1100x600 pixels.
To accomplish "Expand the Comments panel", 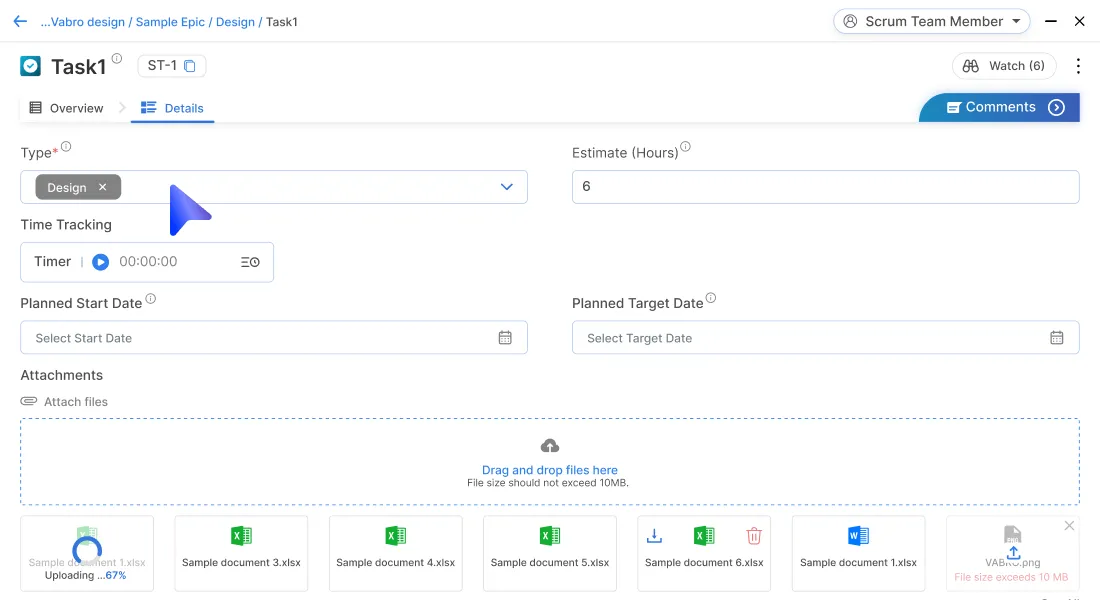I will 1056,108.
